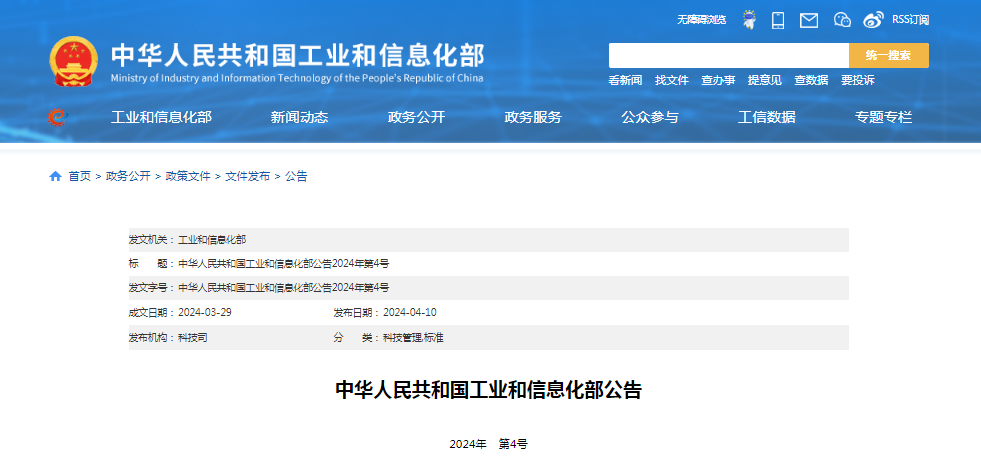
Task: Open the robot assistant icon
Action: click(748, 20)
